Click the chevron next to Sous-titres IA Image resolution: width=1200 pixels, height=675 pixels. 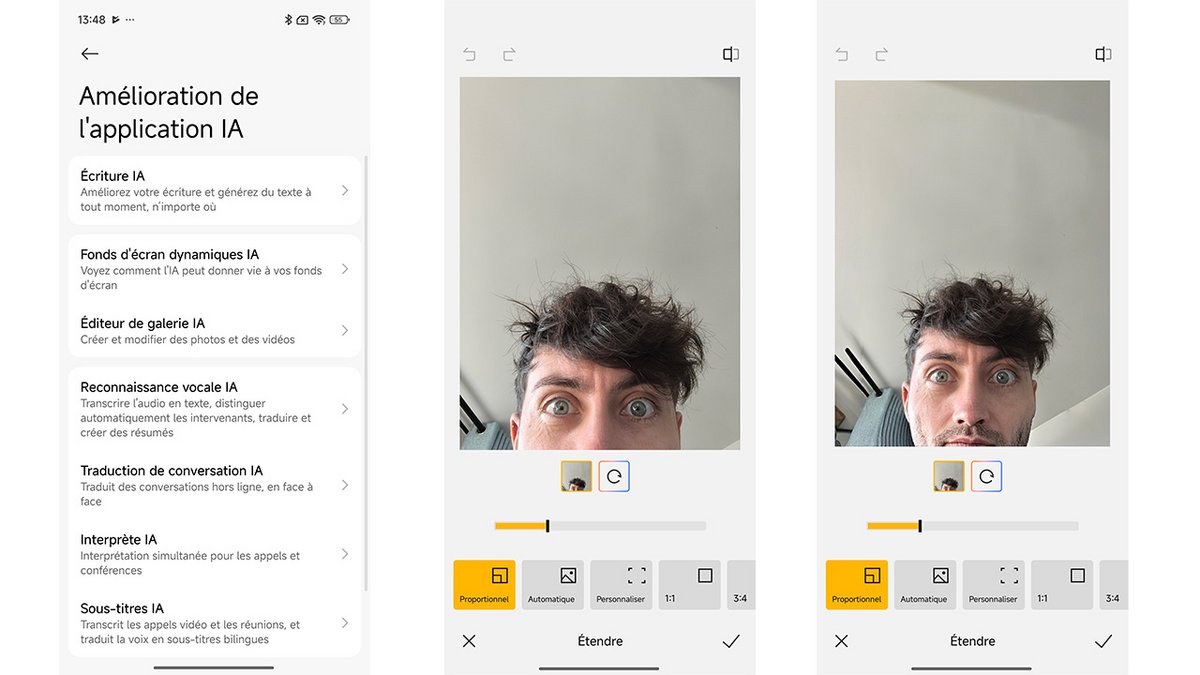345,623
